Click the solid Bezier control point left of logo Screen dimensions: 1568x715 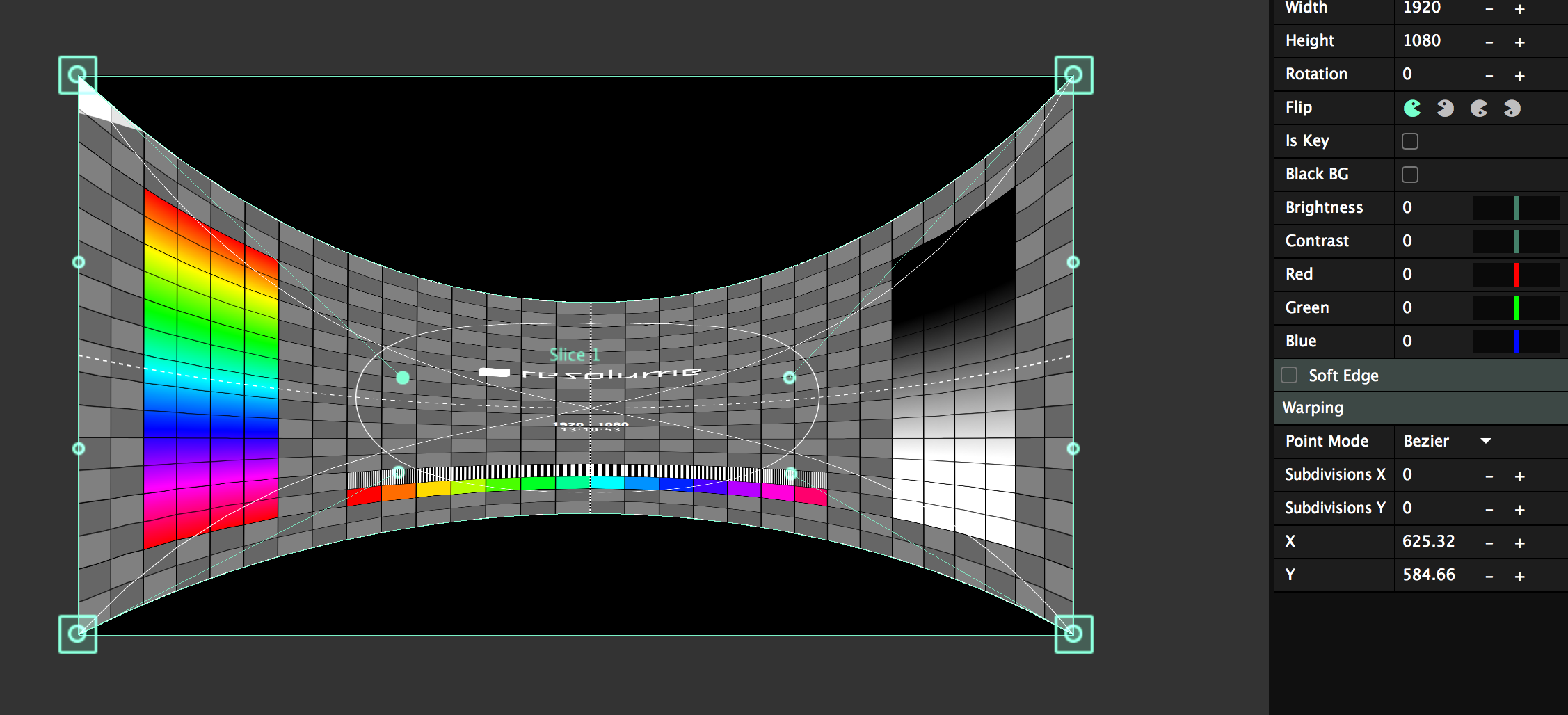[403, 378]
